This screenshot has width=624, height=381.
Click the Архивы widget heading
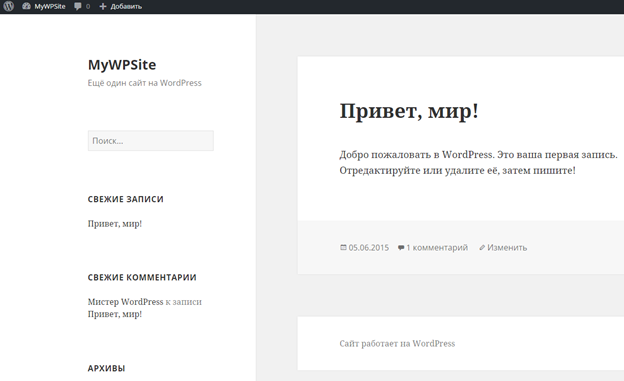[106, 368]
